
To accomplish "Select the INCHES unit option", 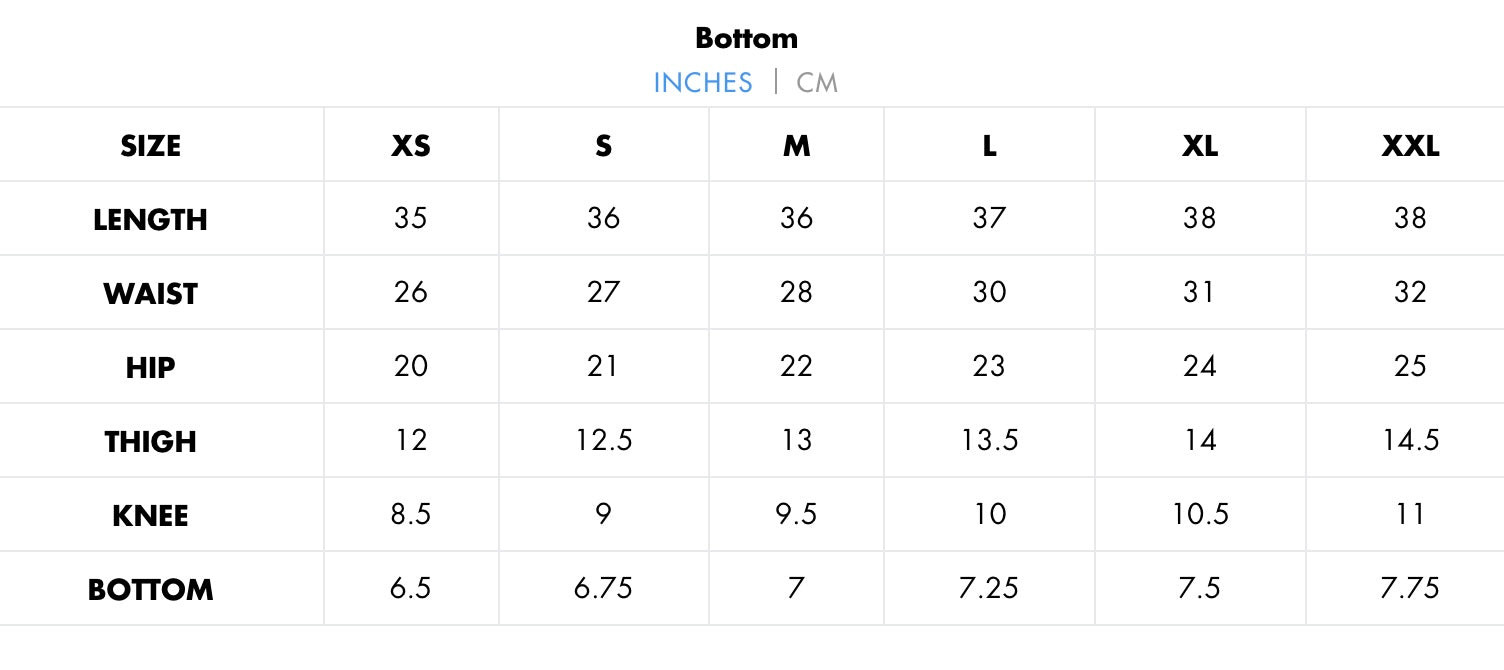I will coord(702,82).
